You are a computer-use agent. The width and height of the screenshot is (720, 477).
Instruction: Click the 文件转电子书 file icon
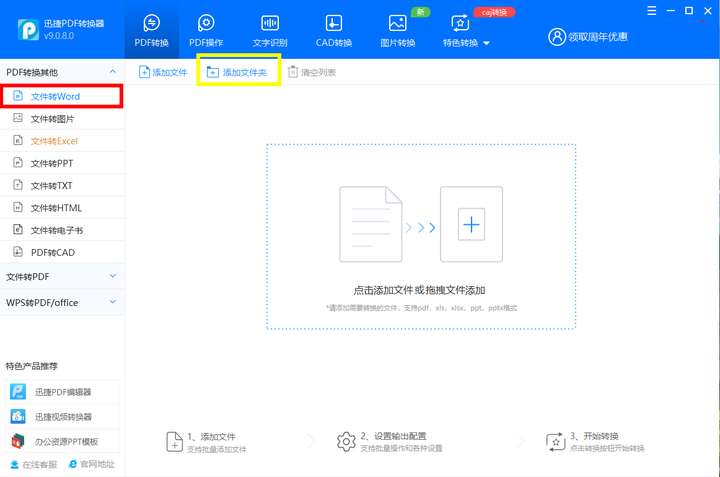pos(17,229)
